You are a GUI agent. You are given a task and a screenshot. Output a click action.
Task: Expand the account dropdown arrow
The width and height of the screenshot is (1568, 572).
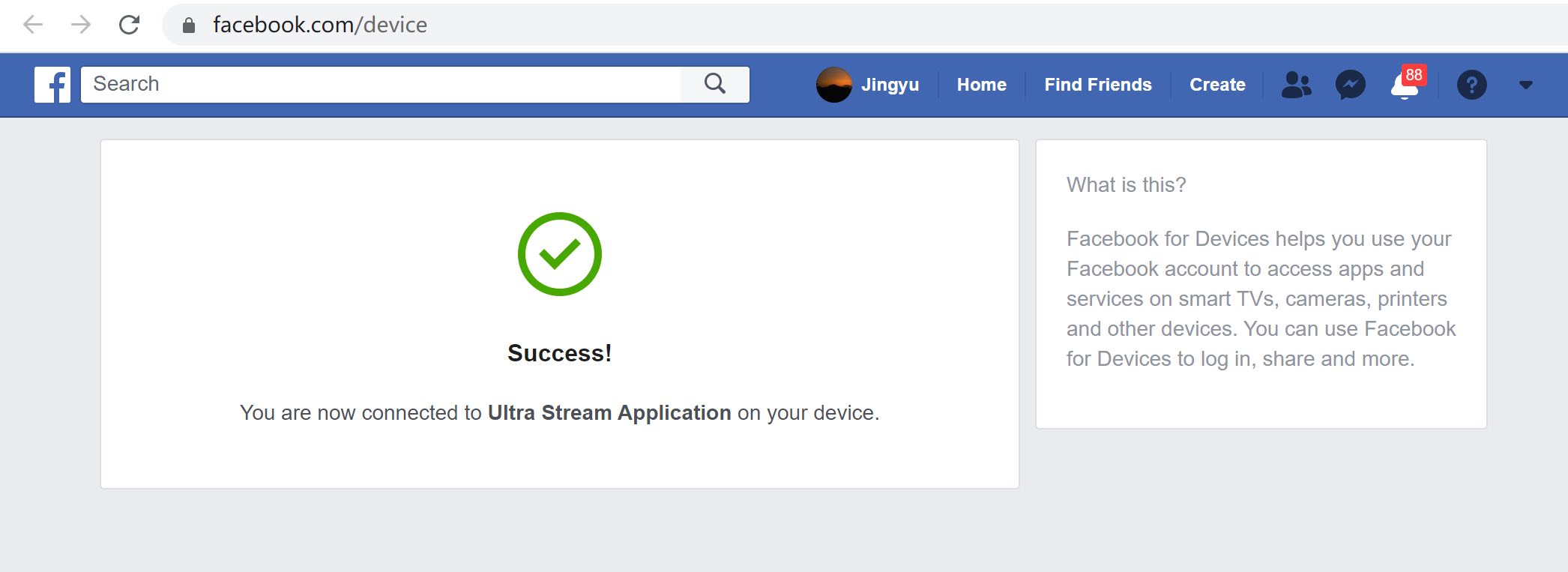pos(1525,85)
